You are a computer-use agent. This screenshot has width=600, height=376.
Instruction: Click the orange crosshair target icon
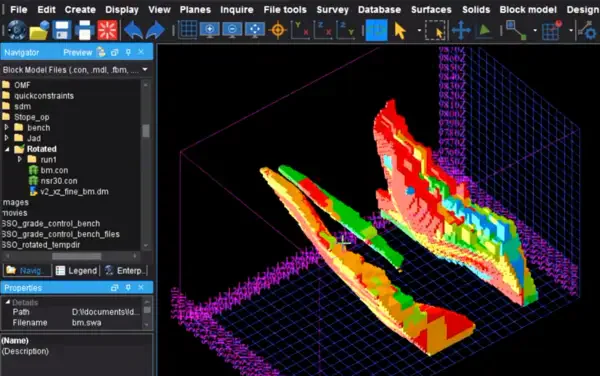tap(278, 30)
